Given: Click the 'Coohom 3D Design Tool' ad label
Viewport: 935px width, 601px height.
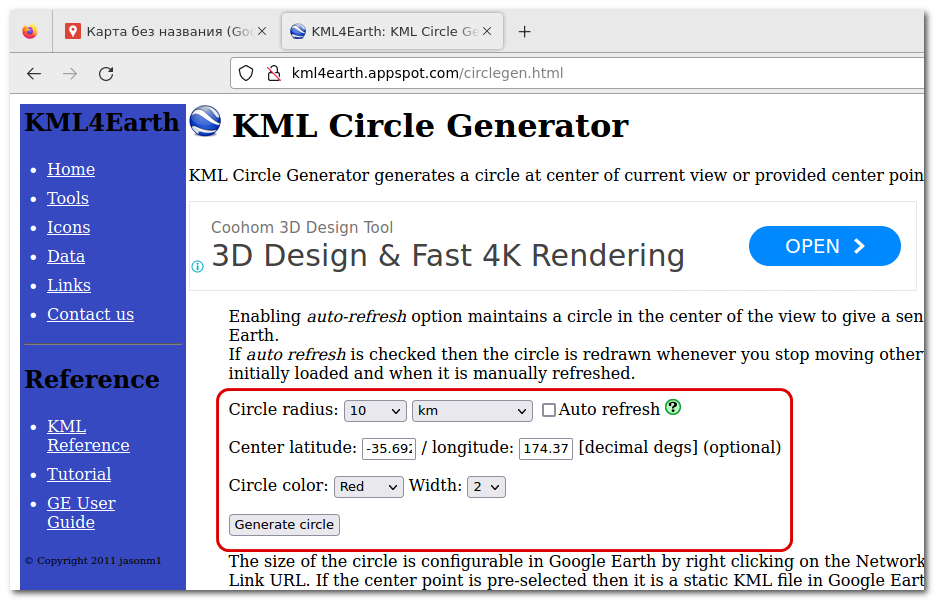Looking at the screenshot, I should click(x=302, y=228).
